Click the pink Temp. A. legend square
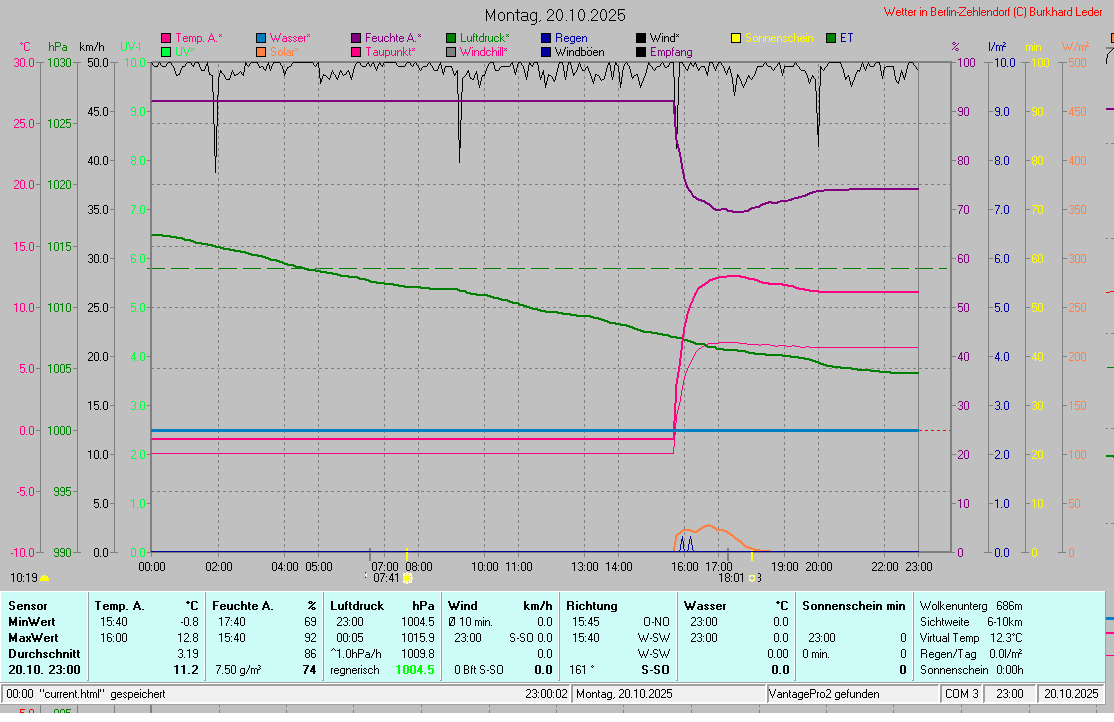 [166, 38]
